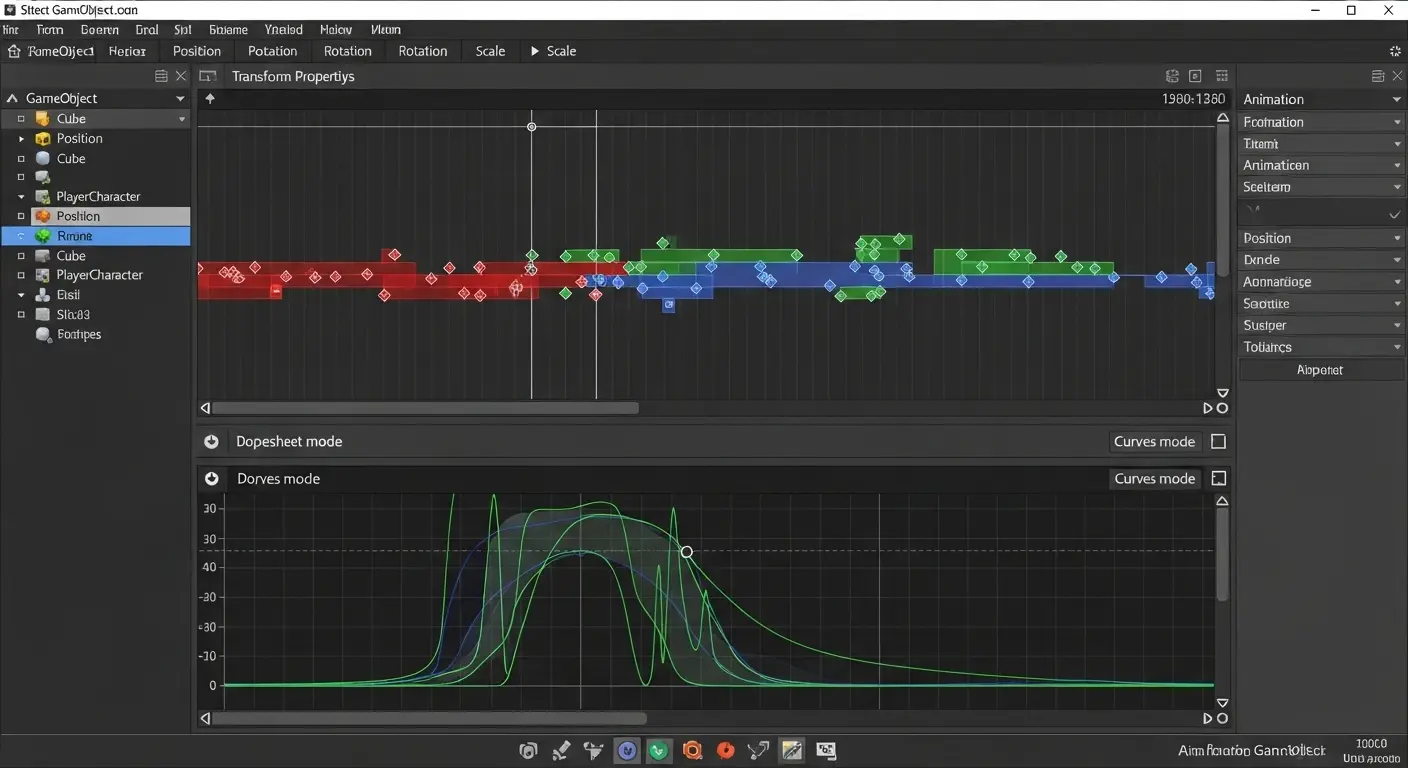Collapse the PlayerCharacter tree node

pos(21,197)
